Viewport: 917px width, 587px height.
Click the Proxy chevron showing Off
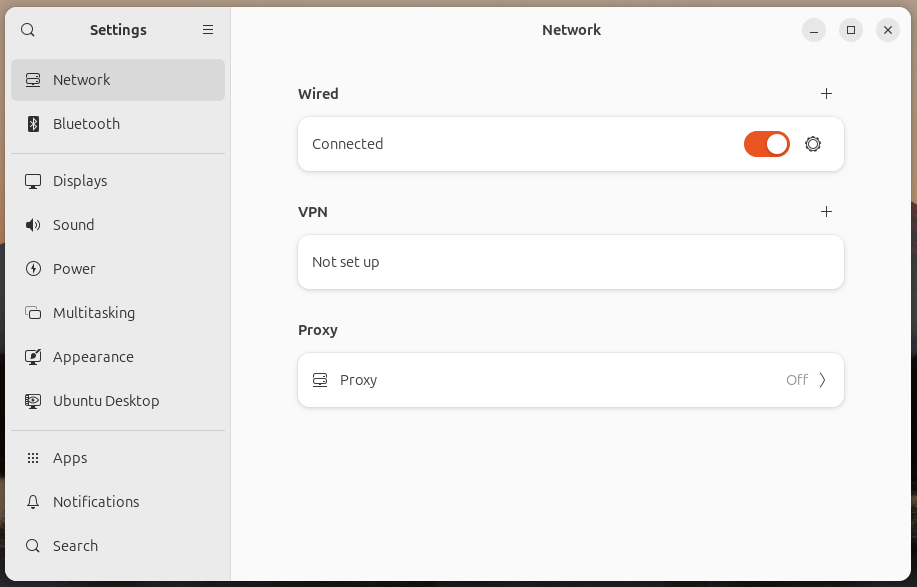(x=823, y=380)
